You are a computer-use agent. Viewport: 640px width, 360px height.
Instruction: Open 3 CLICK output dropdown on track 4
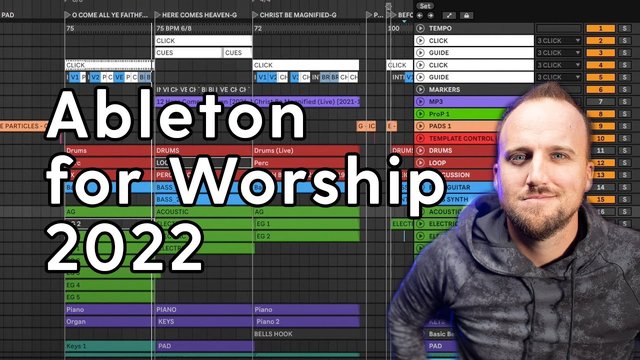click(558, 65)
